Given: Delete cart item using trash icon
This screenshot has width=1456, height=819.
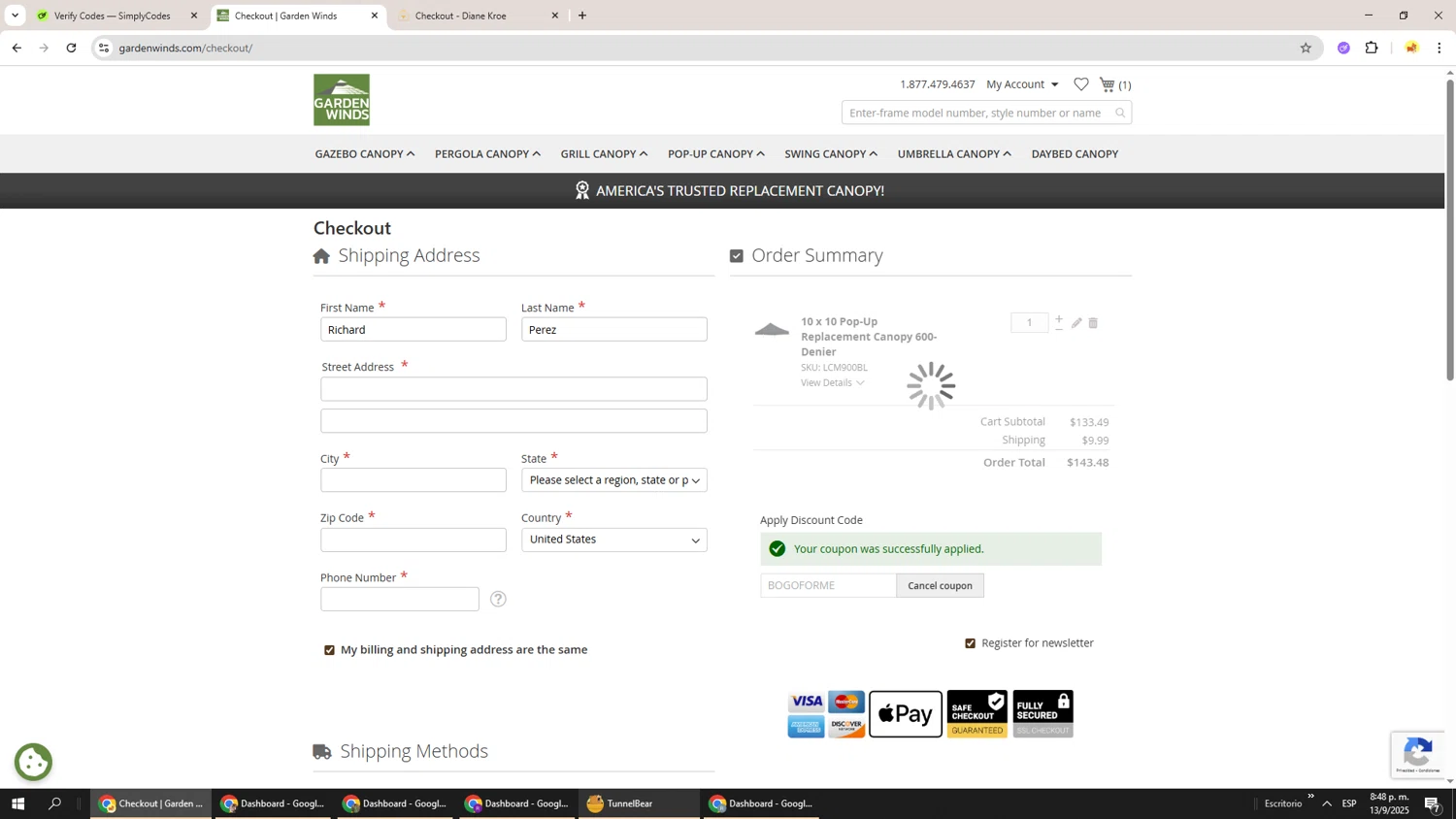Looking at the screenshot, I should tap(1093, 323).
